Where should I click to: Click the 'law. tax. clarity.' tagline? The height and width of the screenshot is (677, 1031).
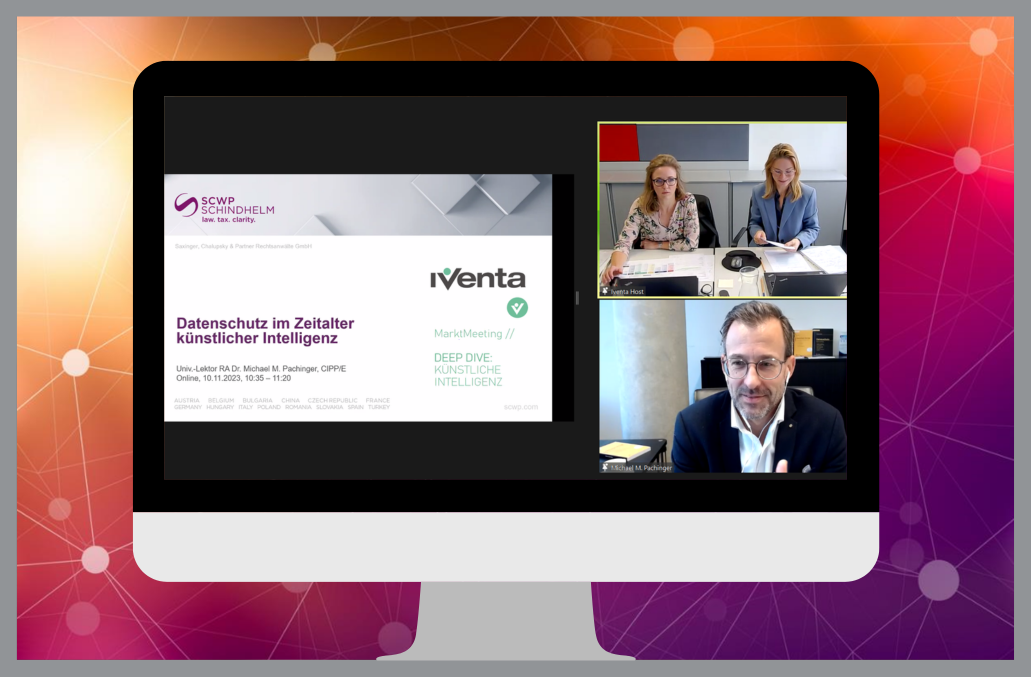[x=228, y=220]
